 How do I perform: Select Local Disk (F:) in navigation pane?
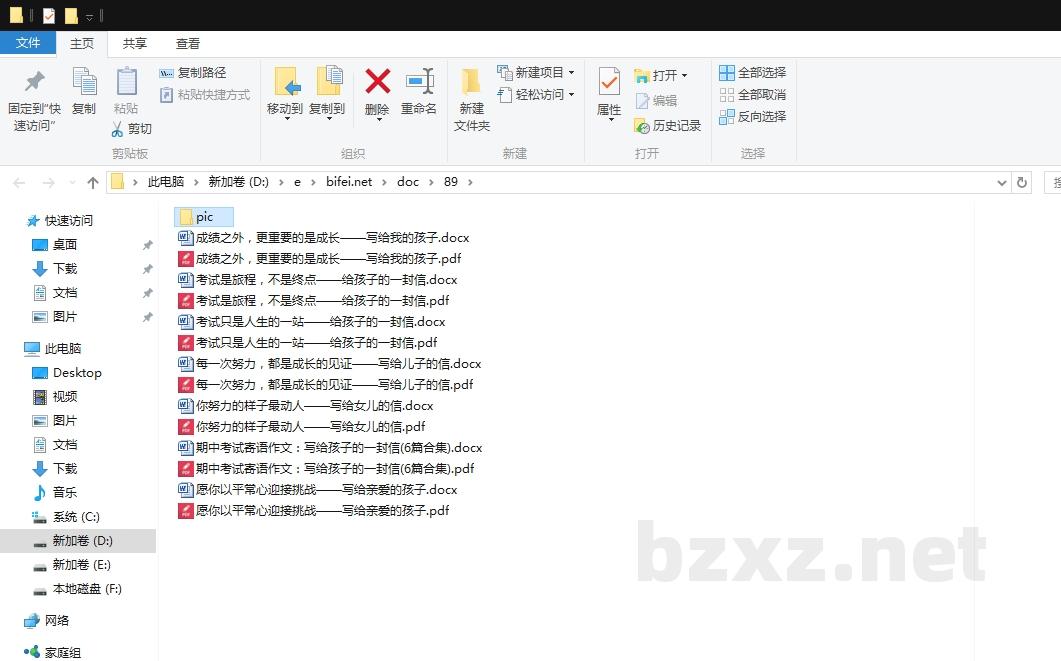click(87, 589)
